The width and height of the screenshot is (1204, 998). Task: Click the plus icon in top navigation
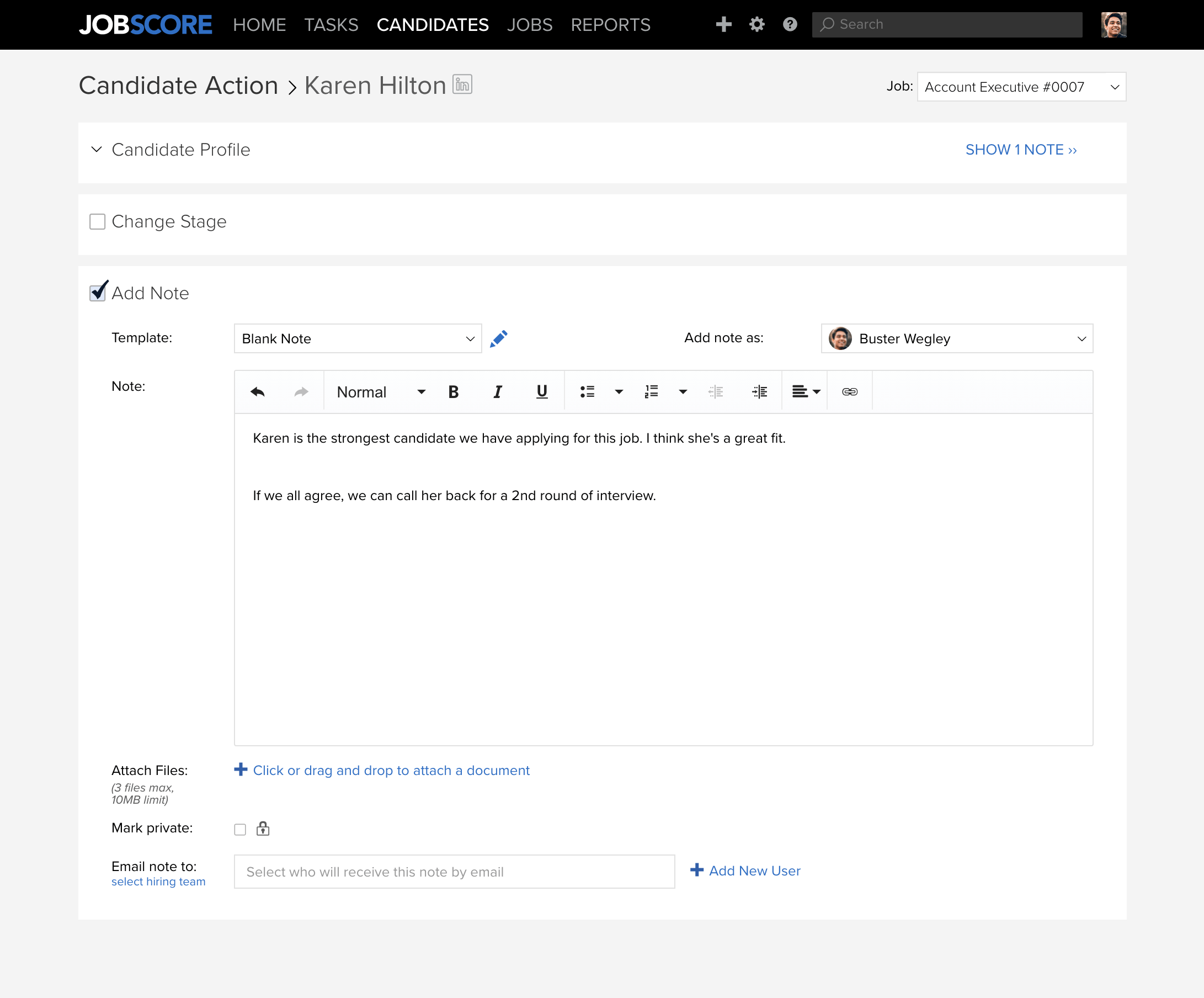(x=723, y=24)
